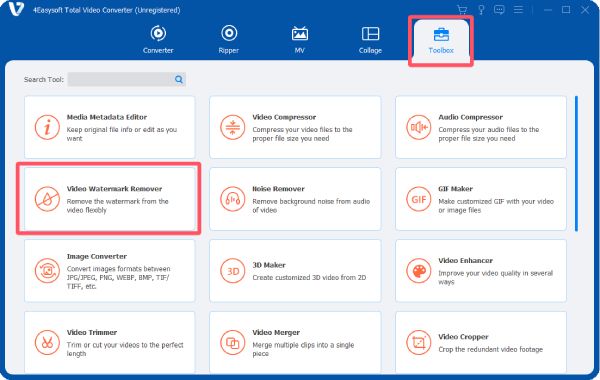Click the 3D Maker title text
Viewport: 600px width, 380px height.
coord(269,265)
